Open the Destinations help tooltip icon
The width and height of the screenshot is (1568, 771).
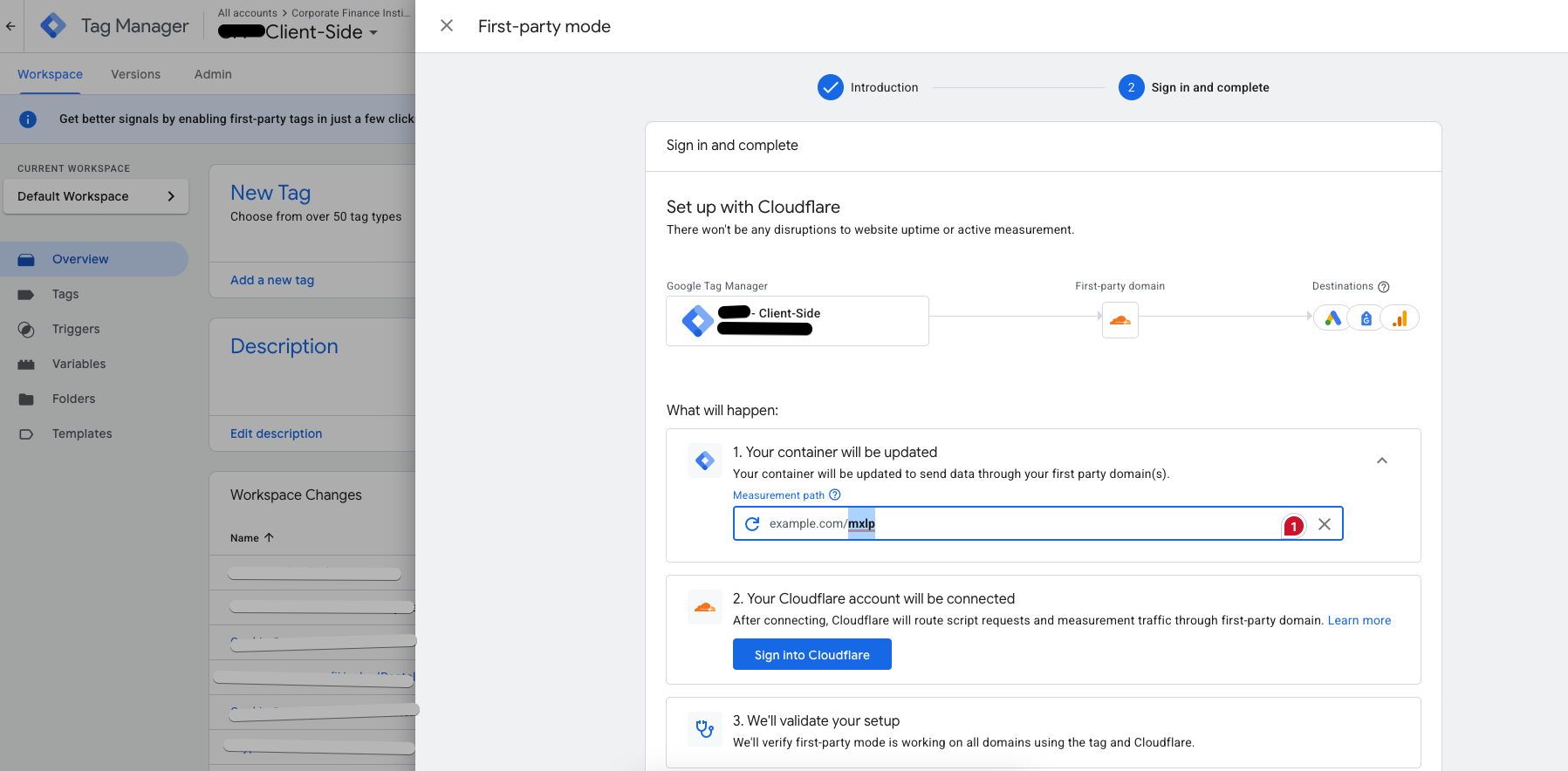point(1384,287)
